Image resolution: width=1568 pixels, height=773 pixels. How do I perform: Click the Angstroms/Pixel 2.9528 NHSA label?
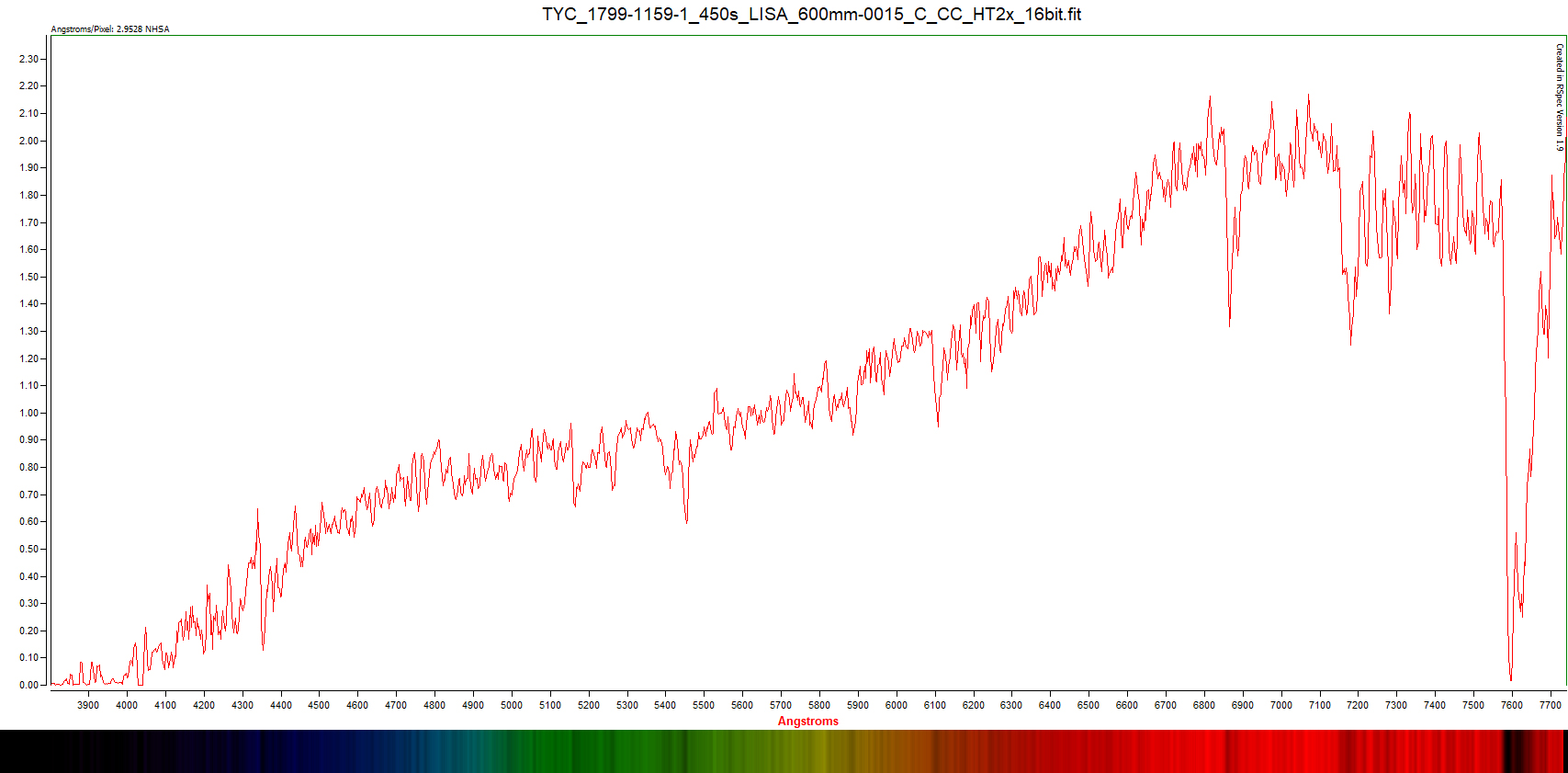[x=109, y=29]
